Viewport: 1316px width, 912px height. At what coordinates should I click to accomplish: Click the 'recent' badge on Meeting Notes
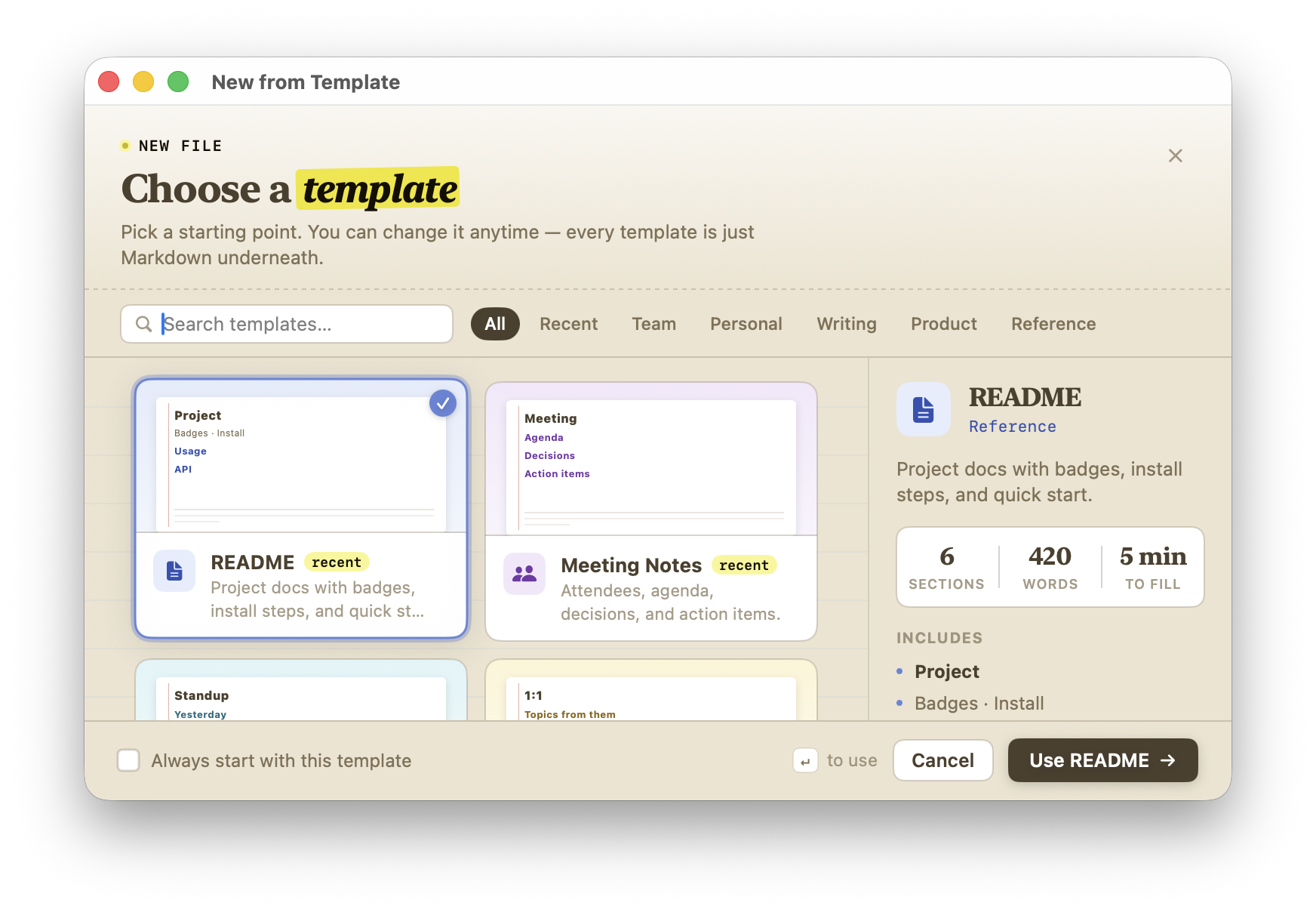(744, 565)
